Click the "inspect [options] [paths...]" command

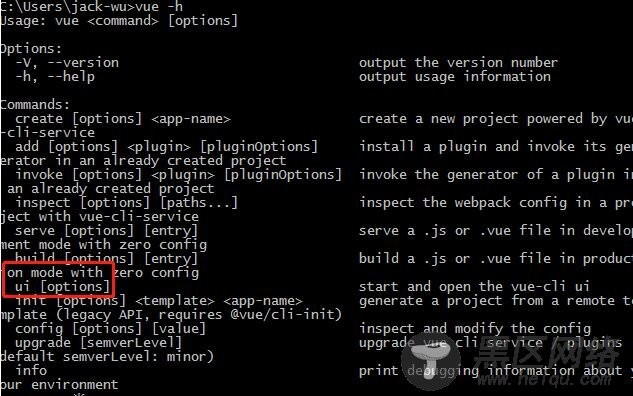click(x=126, y=203)
